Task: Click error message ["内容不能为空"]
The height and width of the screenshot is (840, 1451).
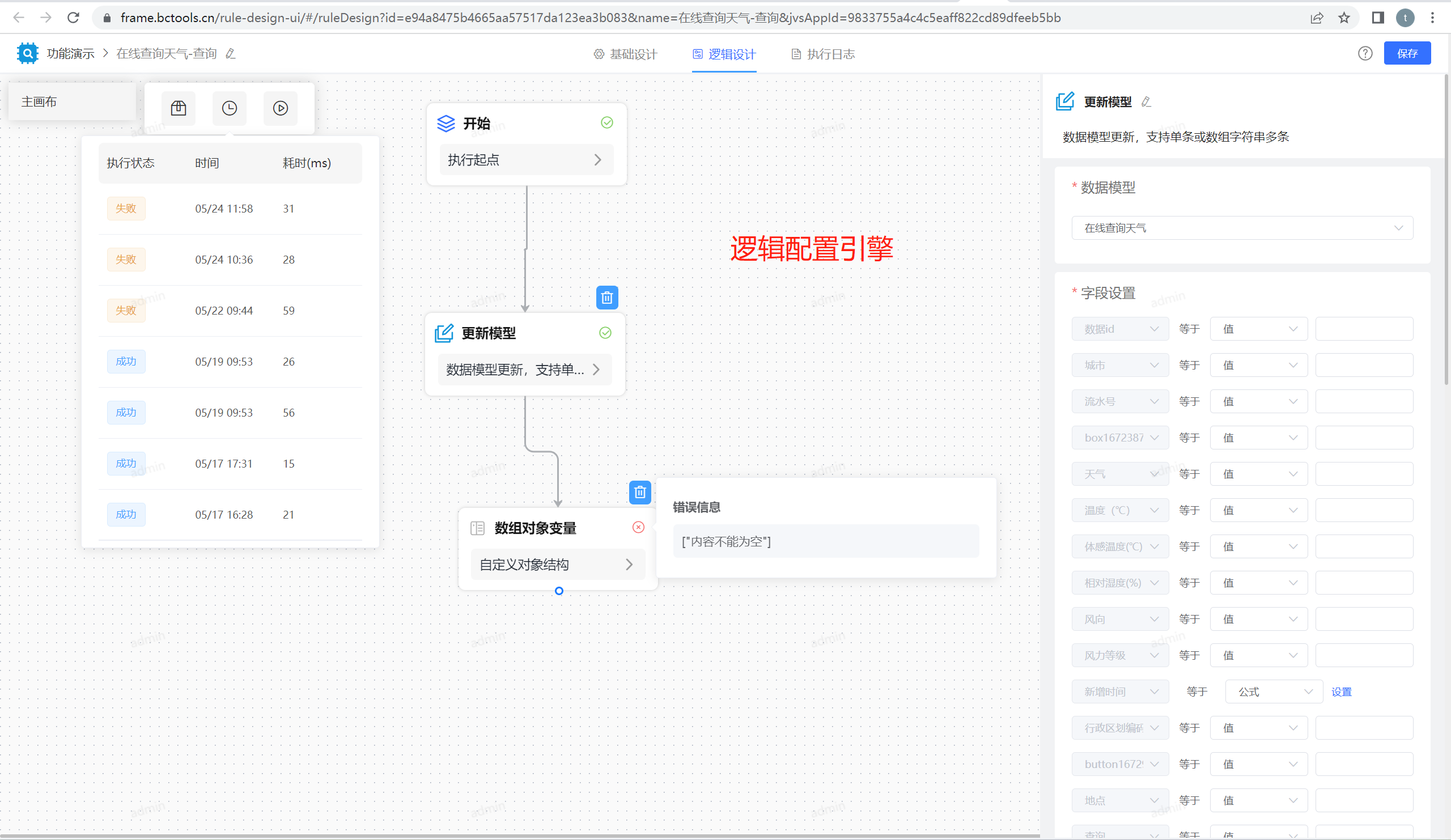Action: click(826, 541)
